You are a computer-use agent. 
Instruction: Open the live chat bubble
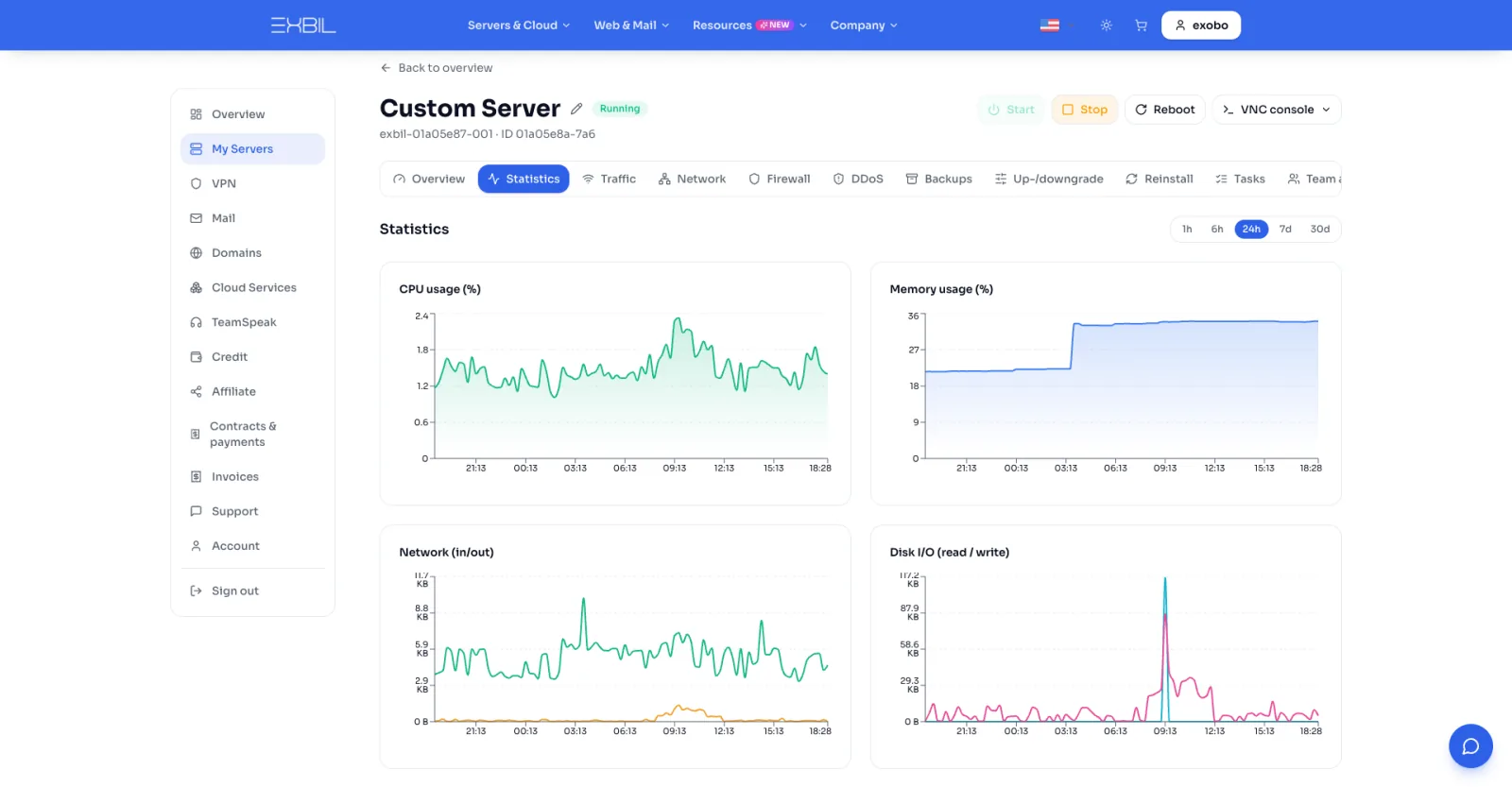[1470, 746]
